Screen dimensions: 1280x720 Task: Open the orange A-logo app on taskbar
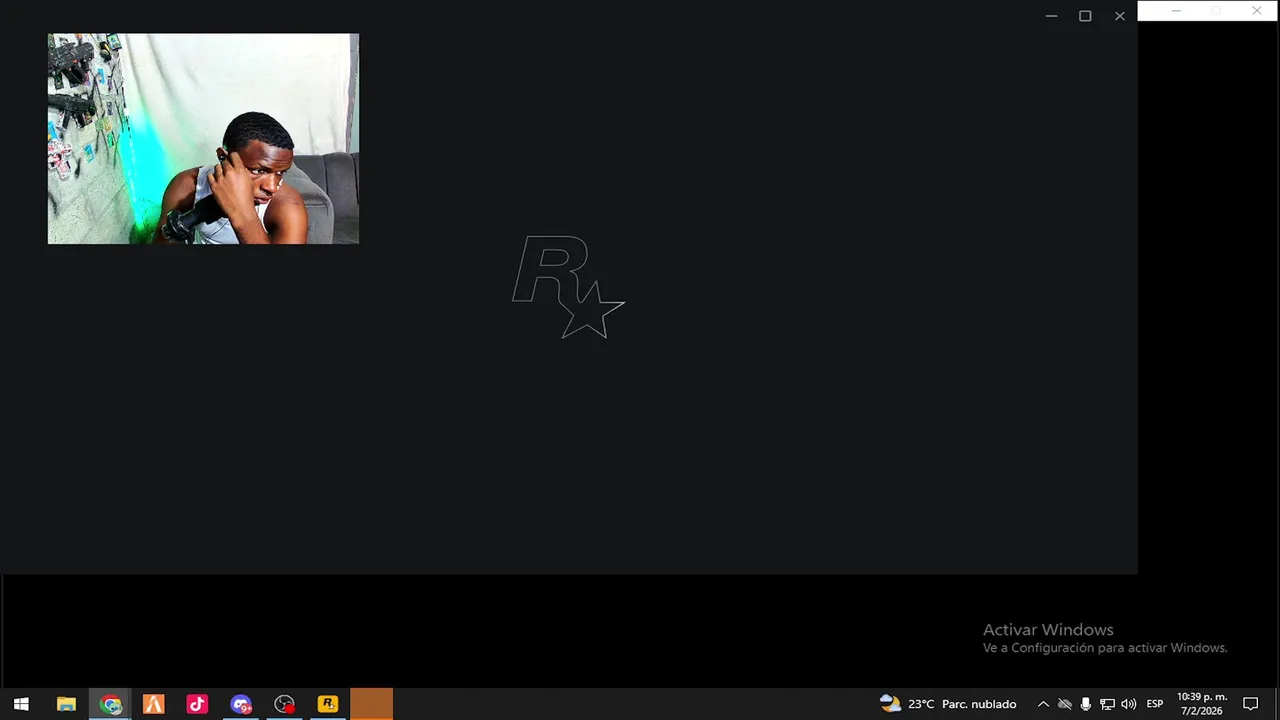153,704
